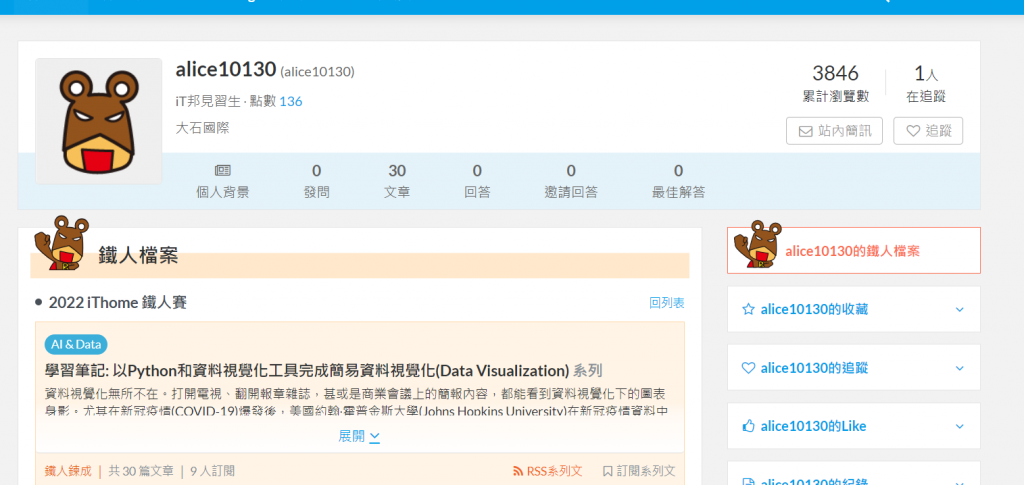Click the alice10130 bear avatar image
Image resolution: width=1024 pixels, height=485 pixels.
pos(99,121)
